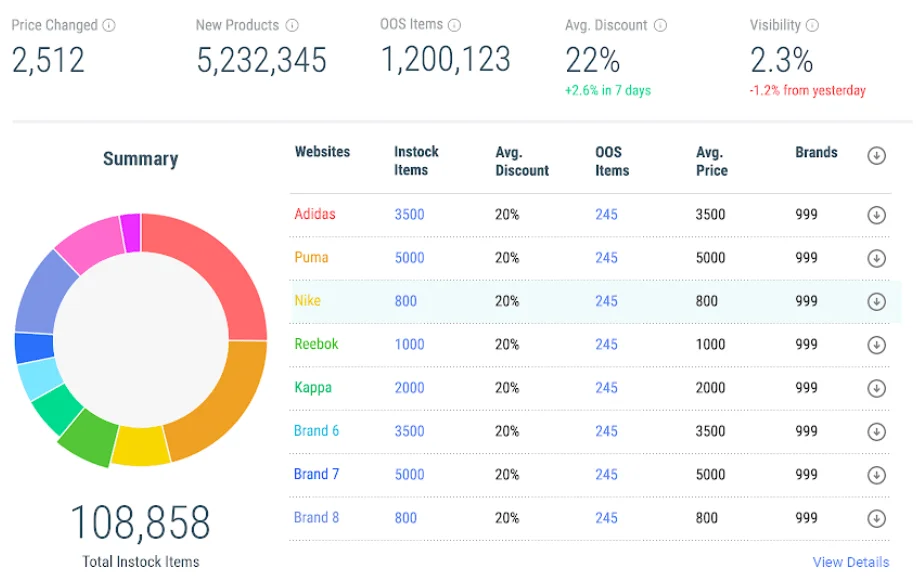
Task: Click info icon next to OOS Items
Action: [454, 25]
